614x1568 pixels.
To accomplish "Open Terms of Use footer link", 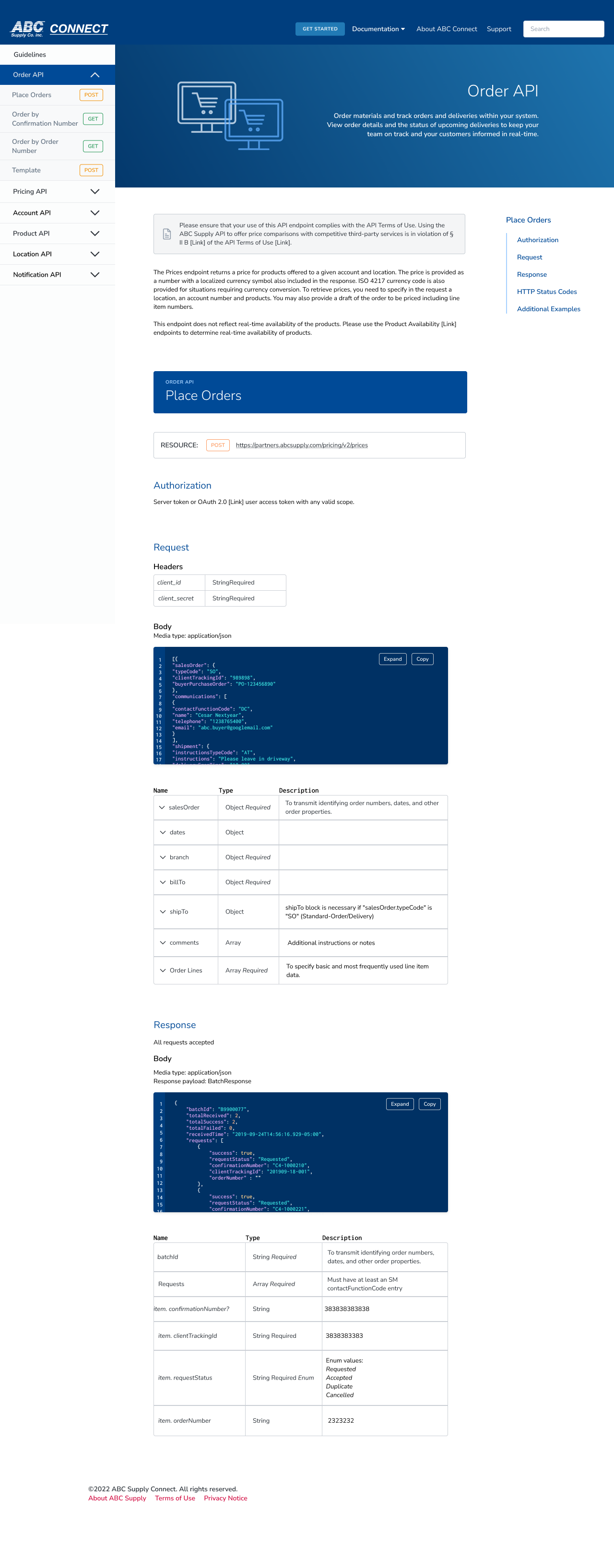I will [175, 1498].
